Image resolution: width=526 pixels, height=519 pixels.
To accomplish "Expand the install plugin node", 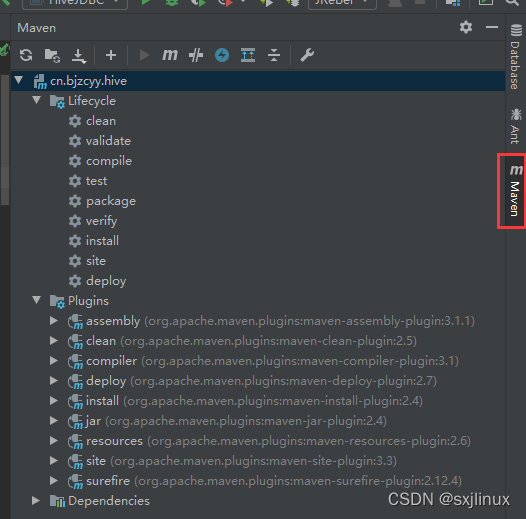I will 54,401.
